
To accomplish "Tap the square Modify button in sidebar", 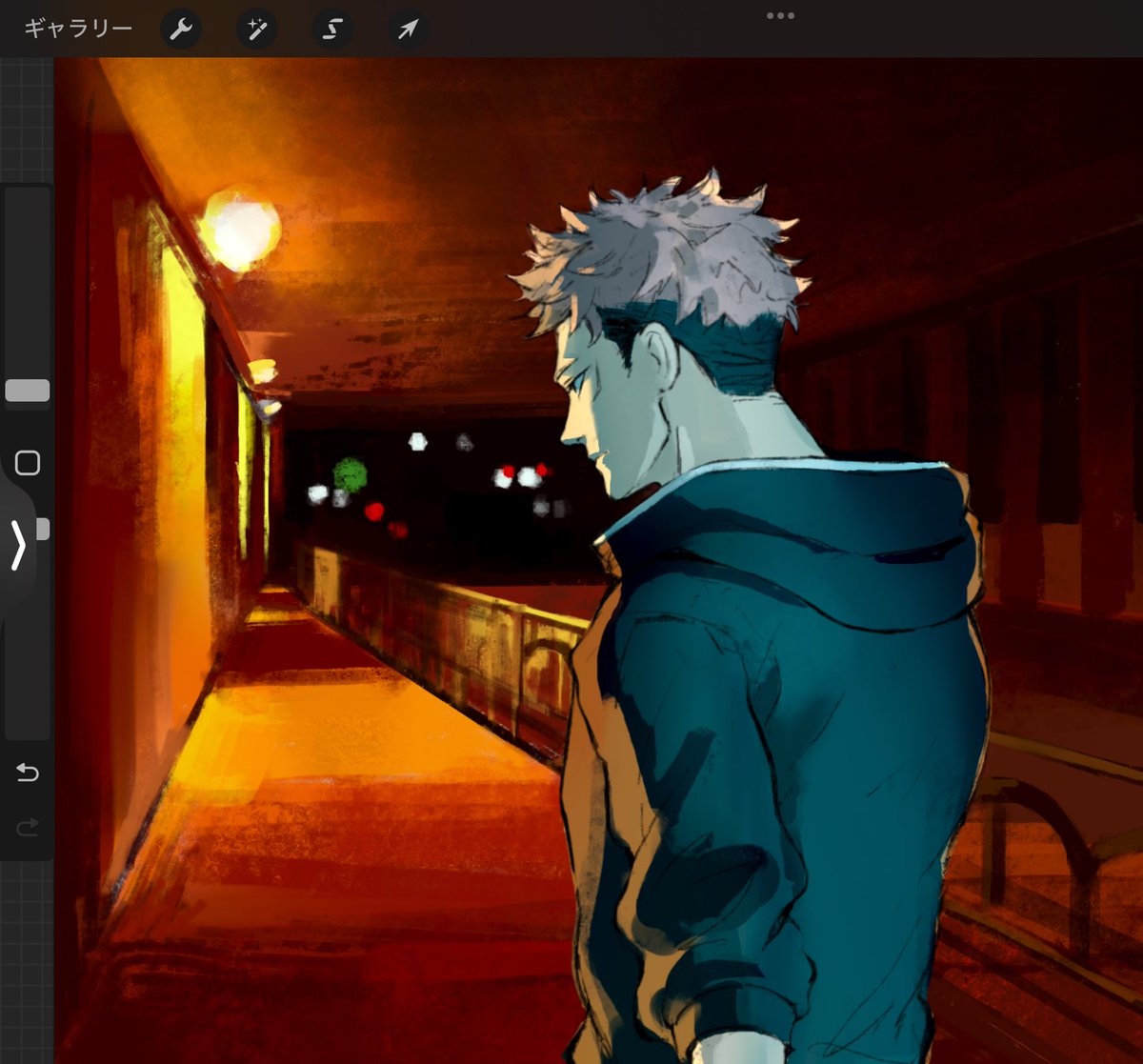I will 28,463.
